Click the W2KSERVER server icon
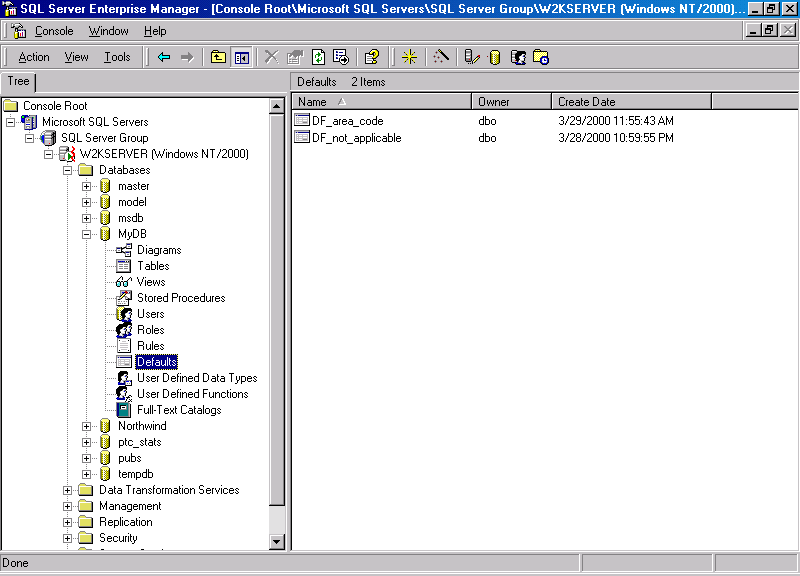Screen dimensions: 800x576 coord(67,154)
